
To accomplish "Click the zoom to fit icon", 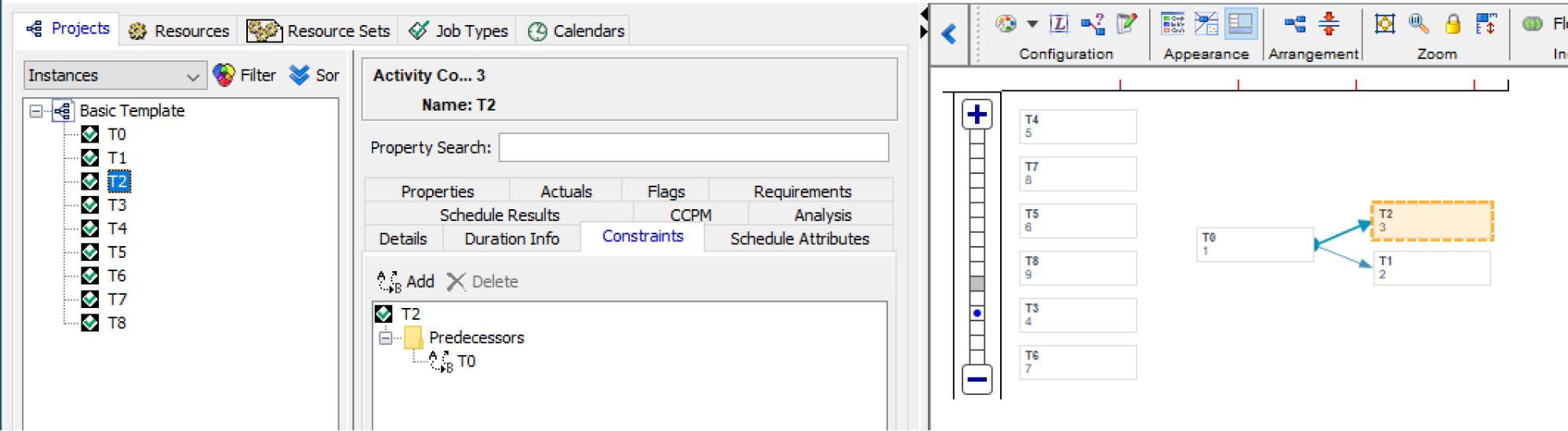I will [1384, 24].
